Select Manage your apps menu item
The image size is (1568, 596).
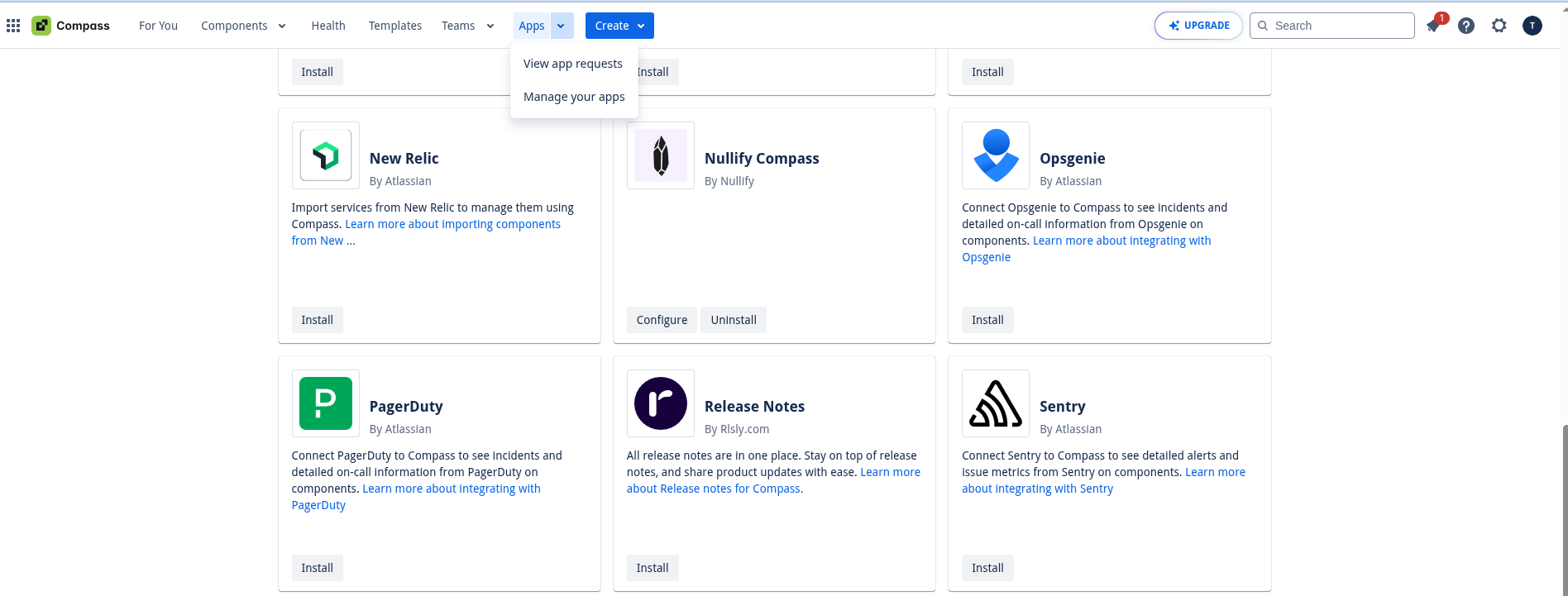[x=574, y=97]
